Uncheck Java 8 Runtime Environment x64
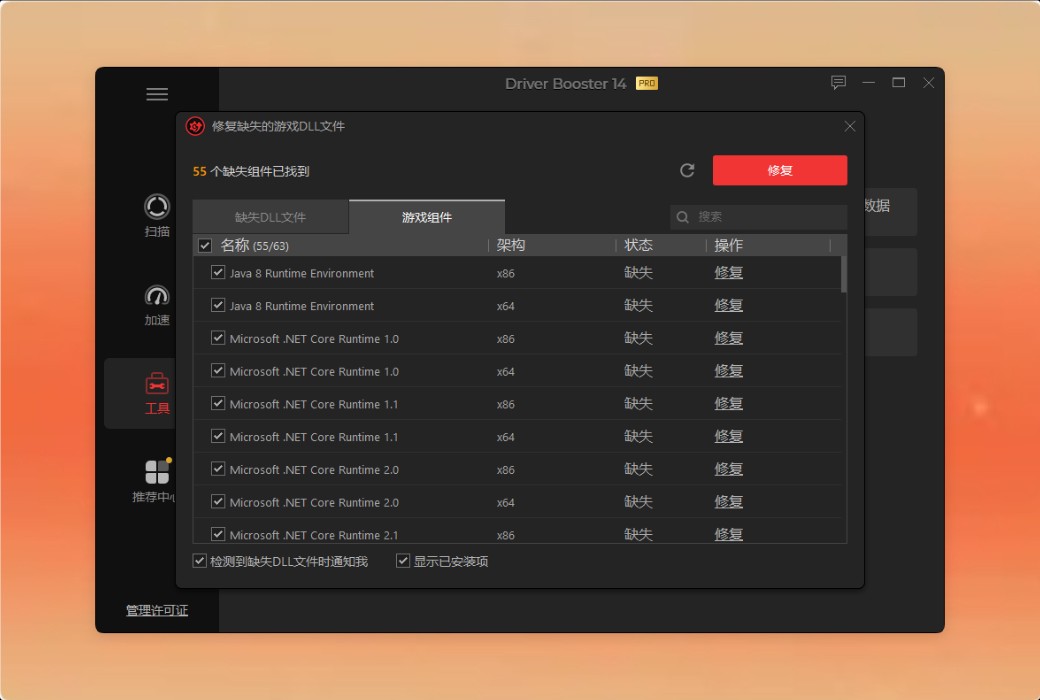Viewport: 1040px width, 700px height. tap(218, 305)
